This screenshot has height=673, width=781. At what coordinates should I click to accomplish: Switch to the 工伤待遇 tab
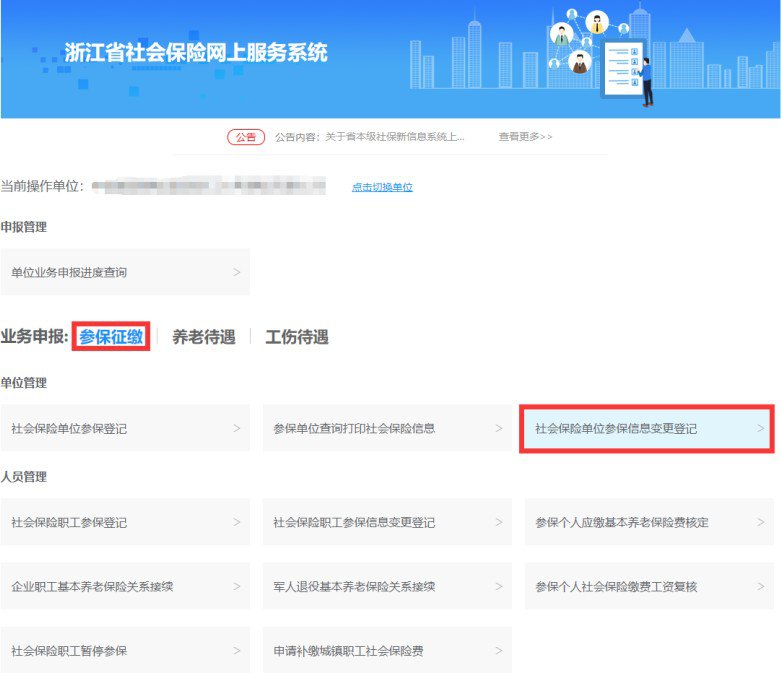(x=296, y=337)
